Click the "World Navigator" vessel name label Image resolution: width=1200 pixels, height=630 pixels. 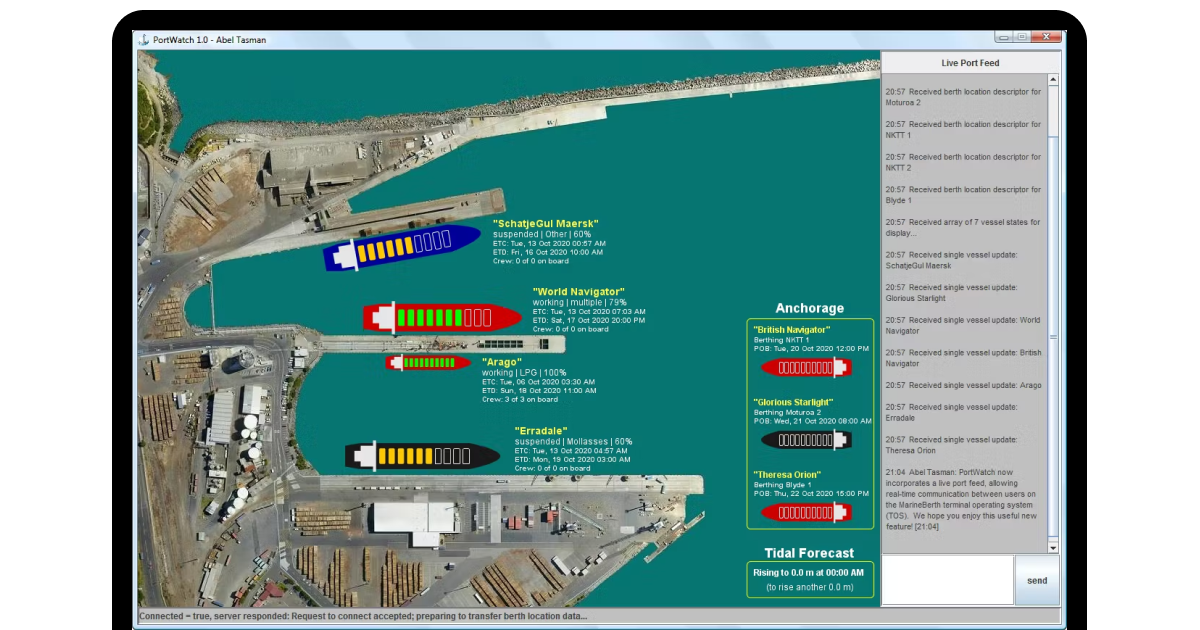point(578,292)
